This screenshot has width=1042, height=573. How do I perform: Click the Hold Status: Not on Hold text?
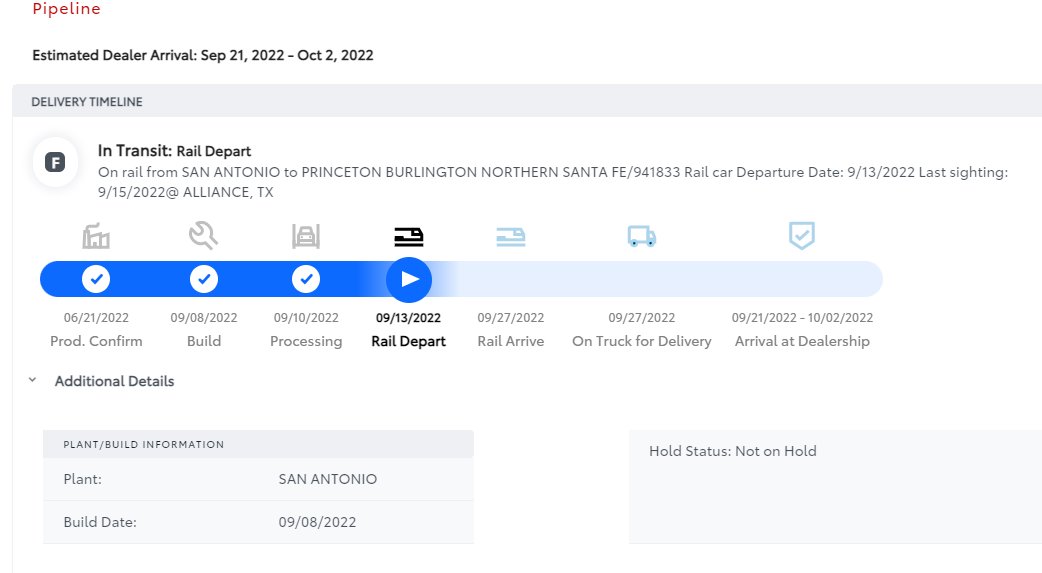tap(732, 451)
